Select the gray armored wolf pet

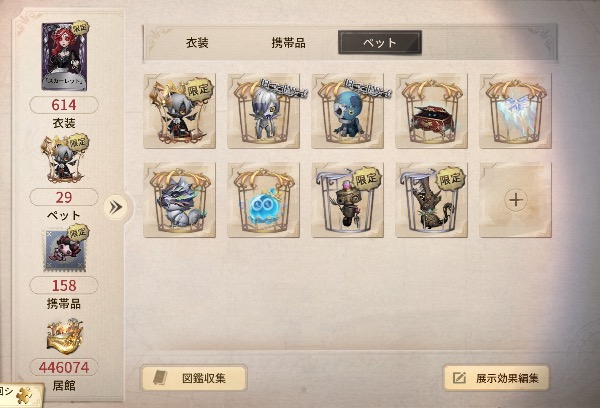point(179,200)
